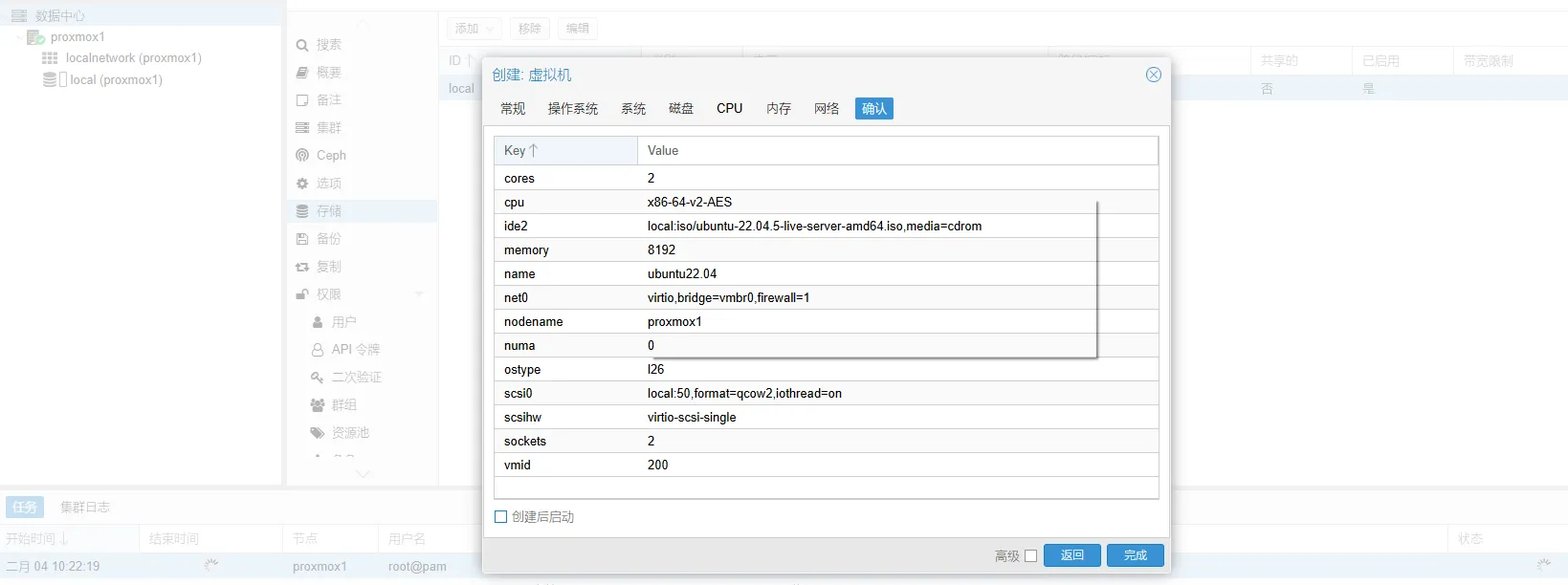
Task: Sort by the Key column header
Action: tap(565, 151)
